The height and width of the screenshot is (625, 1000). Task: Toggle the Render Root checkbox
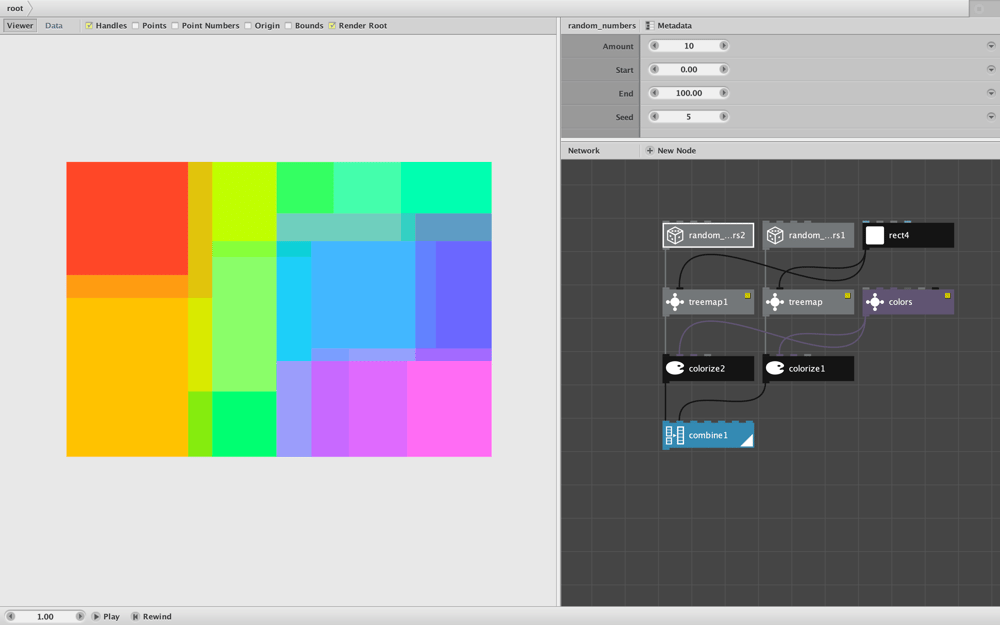tap(332, 26)
